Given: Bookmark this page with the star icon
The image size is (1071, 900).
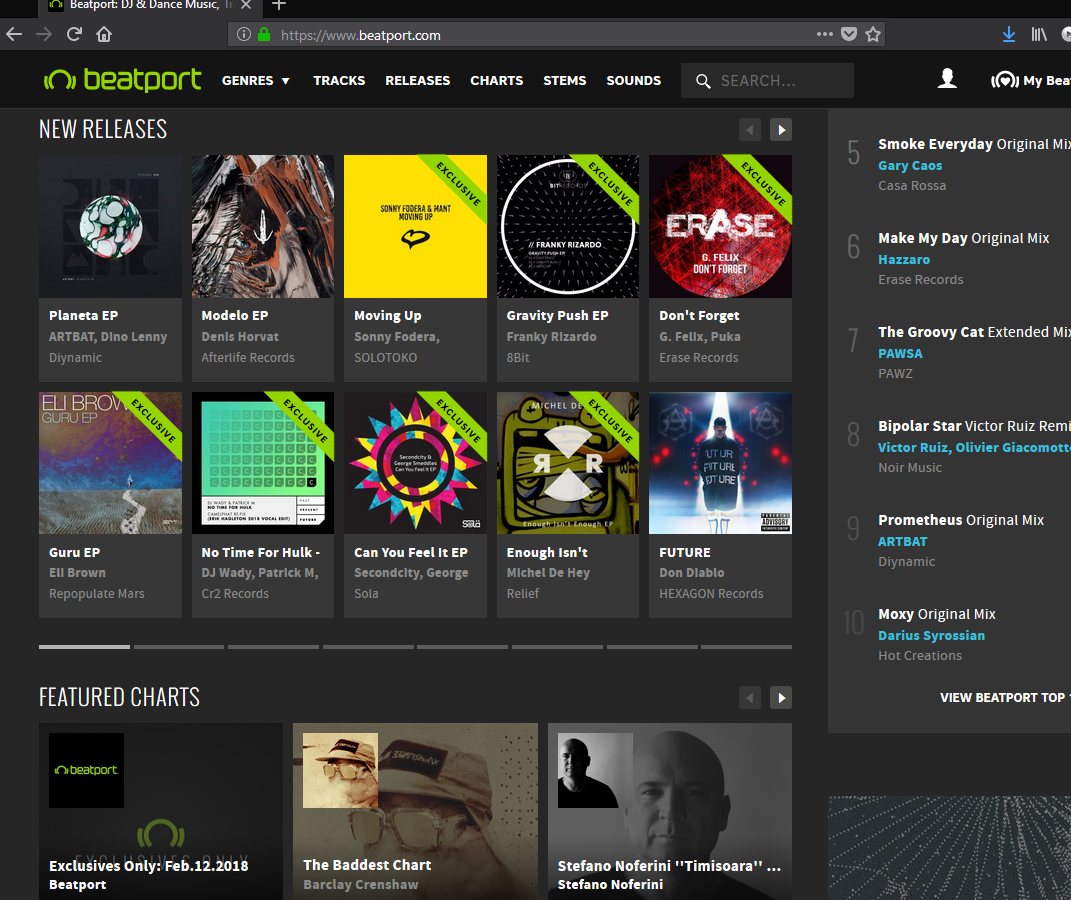Looking at the screenshot, I should (x=873, y=34).
